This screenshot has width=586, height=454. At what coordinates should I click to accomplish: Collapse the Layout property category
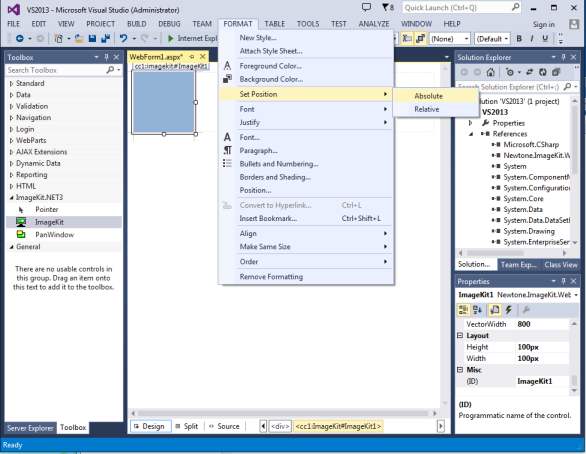(460, 336)
